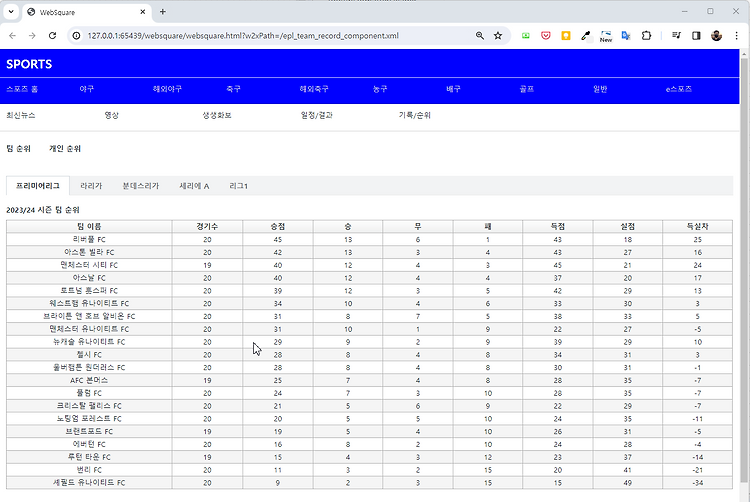
Task: Open the 농구 menu item
Action: [x=380, y=89]
